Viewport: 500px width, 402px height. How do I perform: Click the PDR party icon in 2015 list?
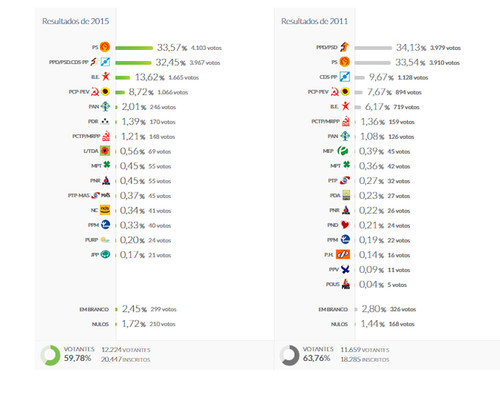point(105,121)
